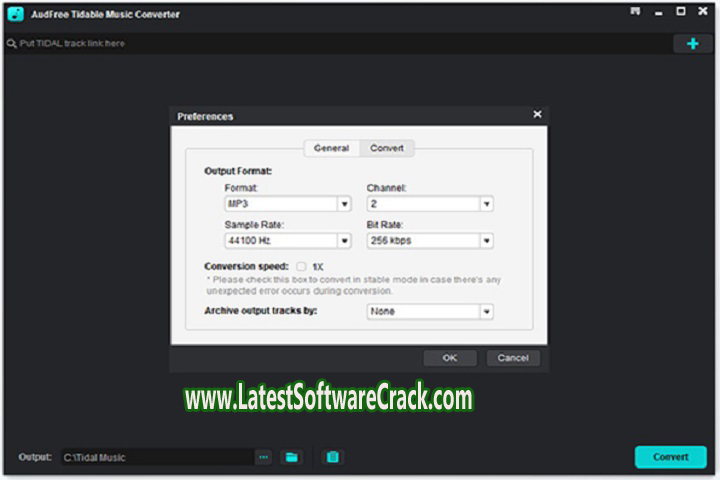Click the output path browse dots button
The height and width of the screenshot is (480, 720).
pyautogui.click(x=264, y=457)
